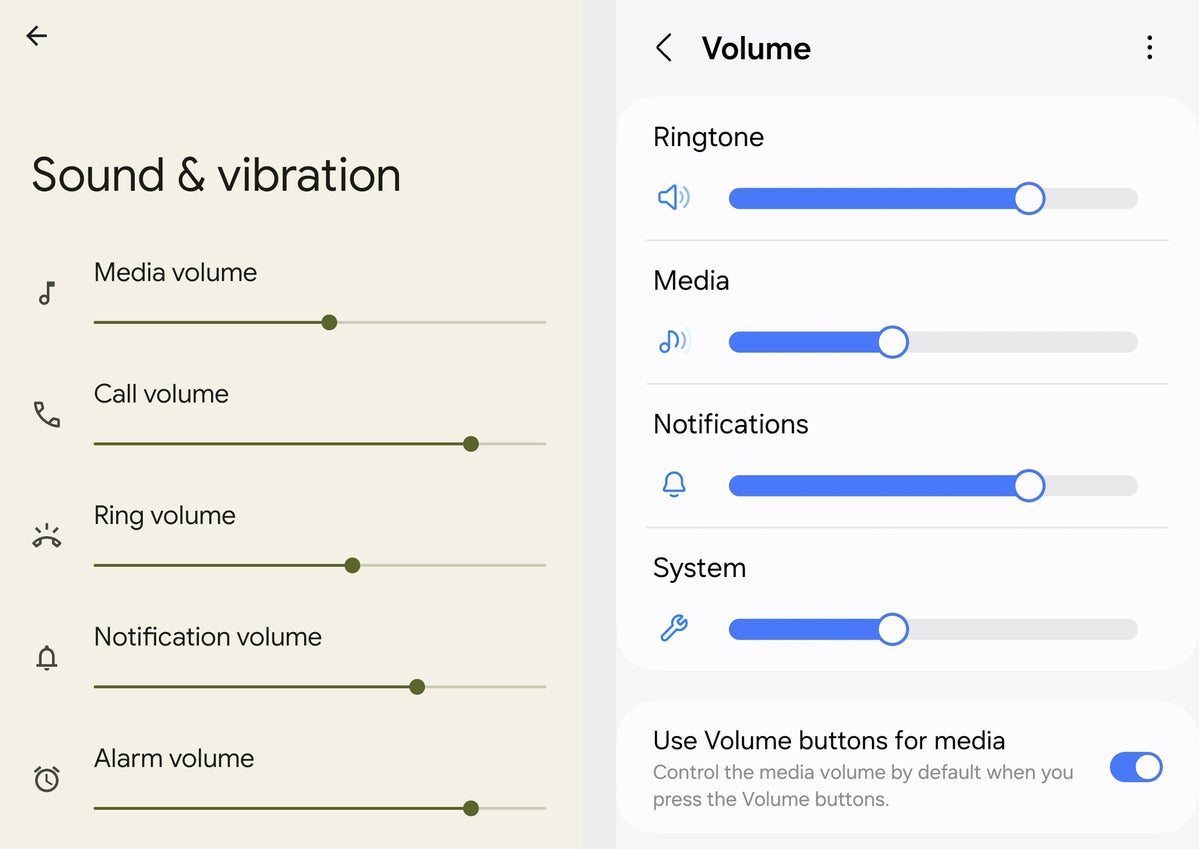Click the Notifications slider knob
This screenshot has width=1199, height=849.
click(1029, 486)
